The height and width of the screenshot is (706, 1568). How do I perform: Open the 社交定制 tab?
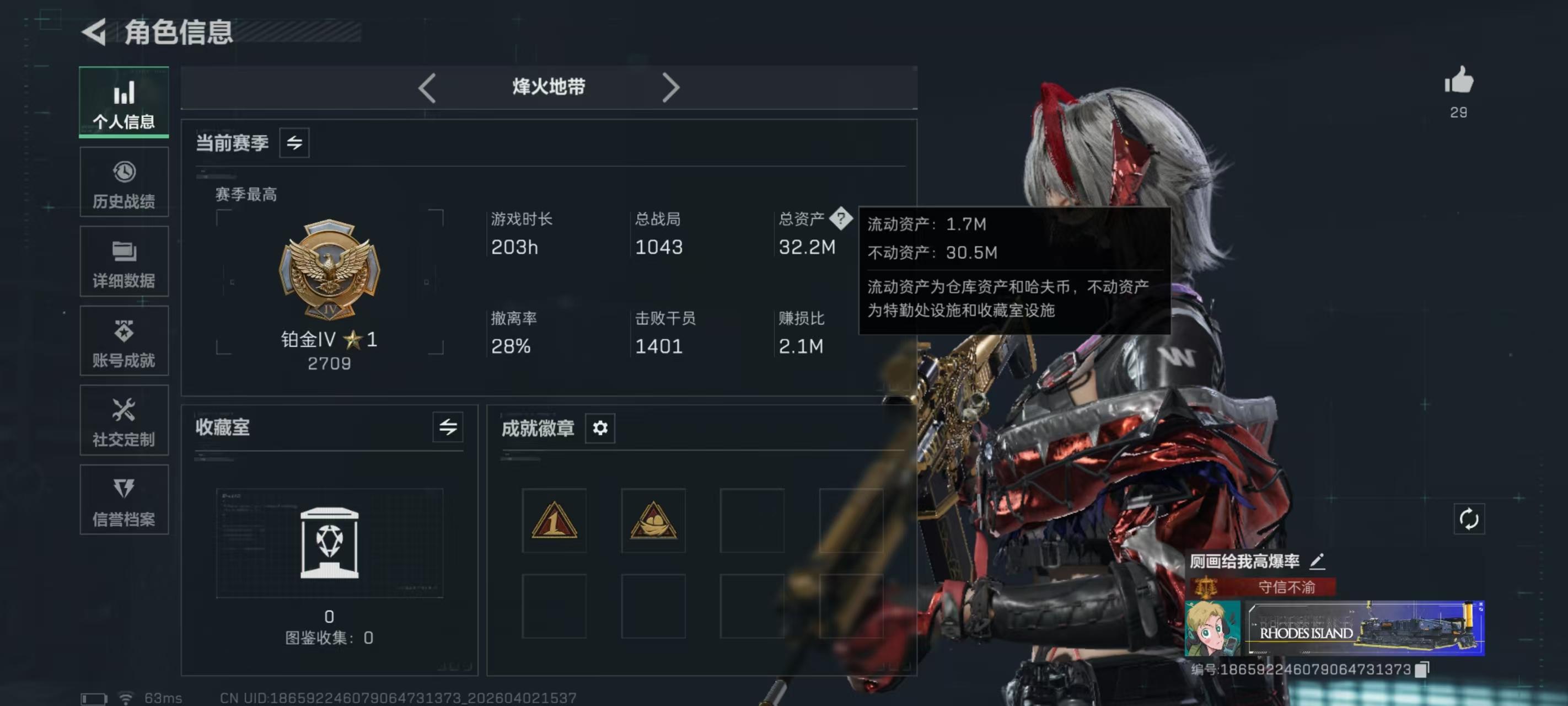(124, 420)
